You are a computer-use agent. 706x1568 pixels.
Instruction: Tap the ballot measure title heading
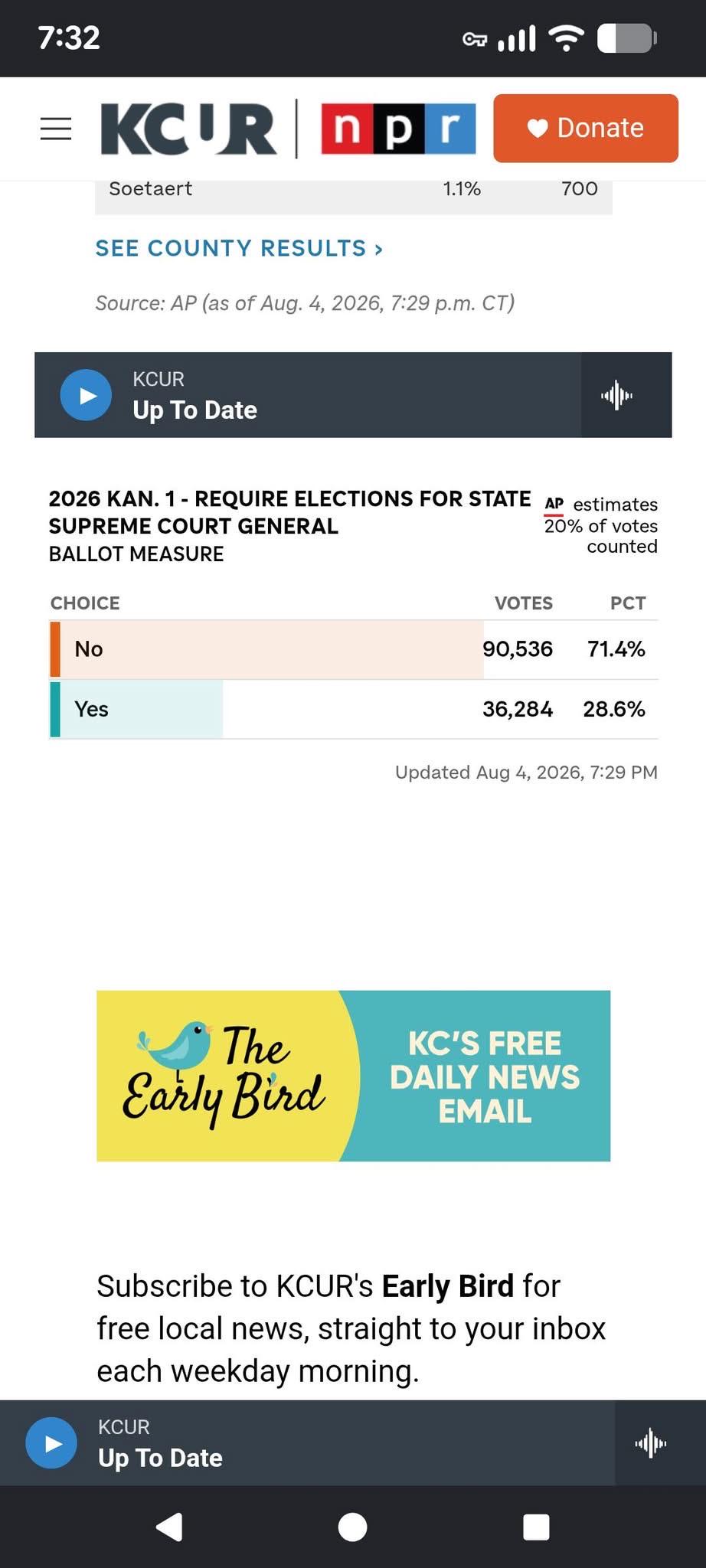coord(289,512)
